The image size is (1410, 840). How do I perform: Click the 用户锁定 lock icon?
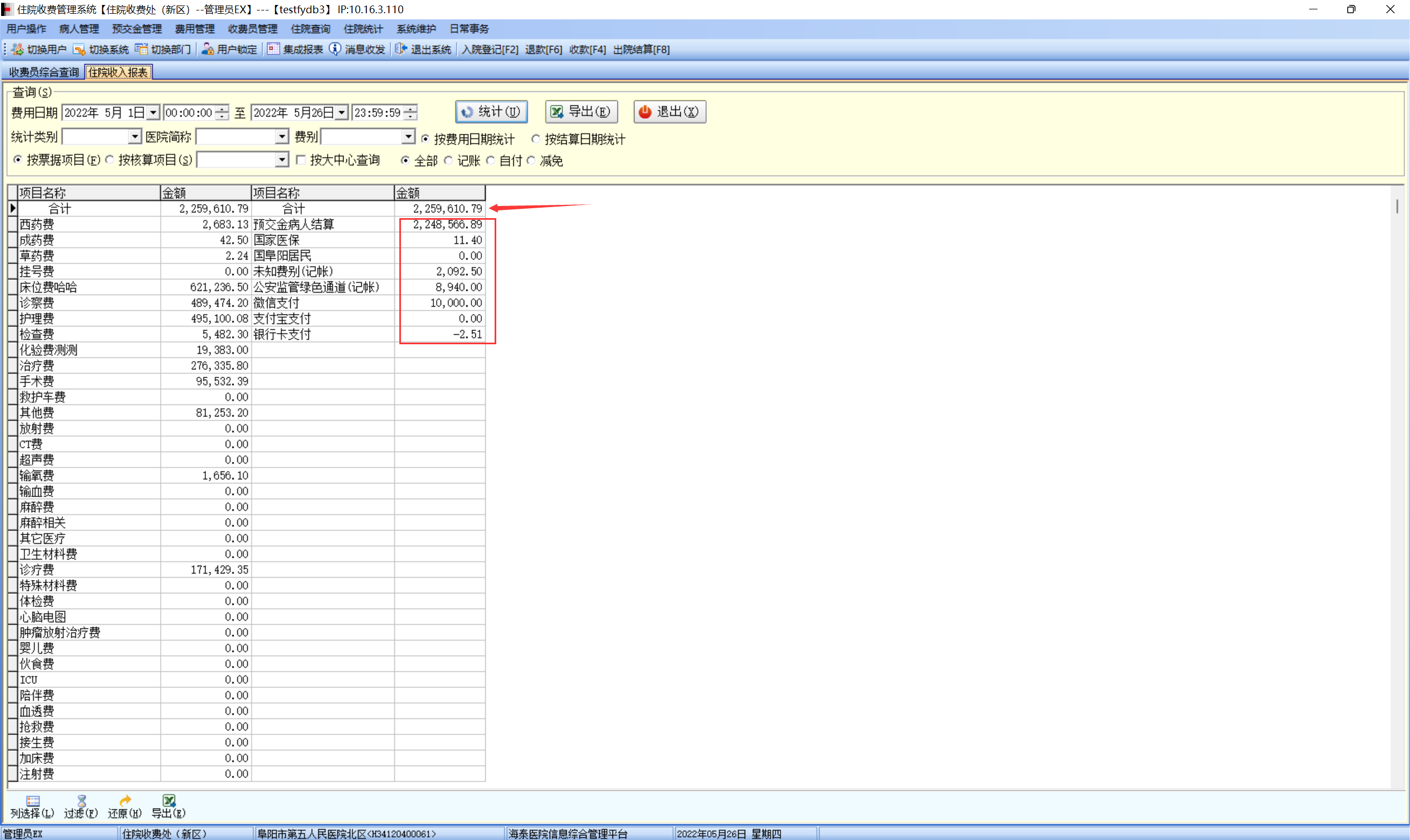pyautogui.click(x=208, y=49)
